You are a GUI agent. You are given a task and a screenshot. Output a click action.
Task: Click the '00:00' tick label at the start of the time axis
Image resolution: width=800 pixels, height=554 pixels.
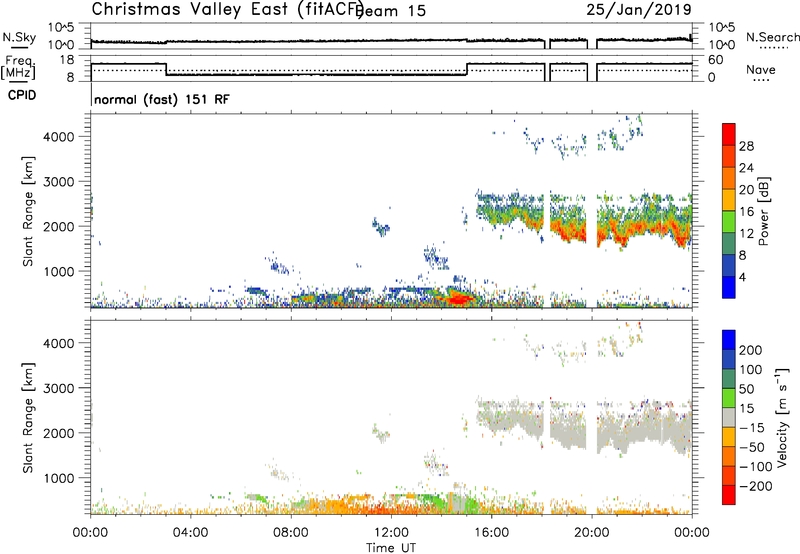(90, 533)
